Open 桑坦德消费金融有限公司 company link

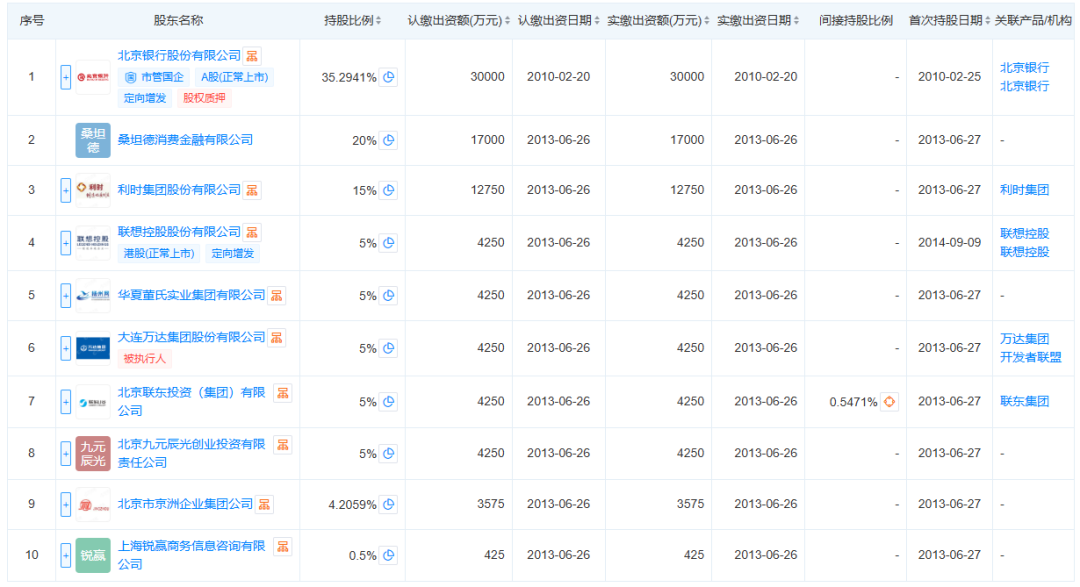(x=185, y=140)
